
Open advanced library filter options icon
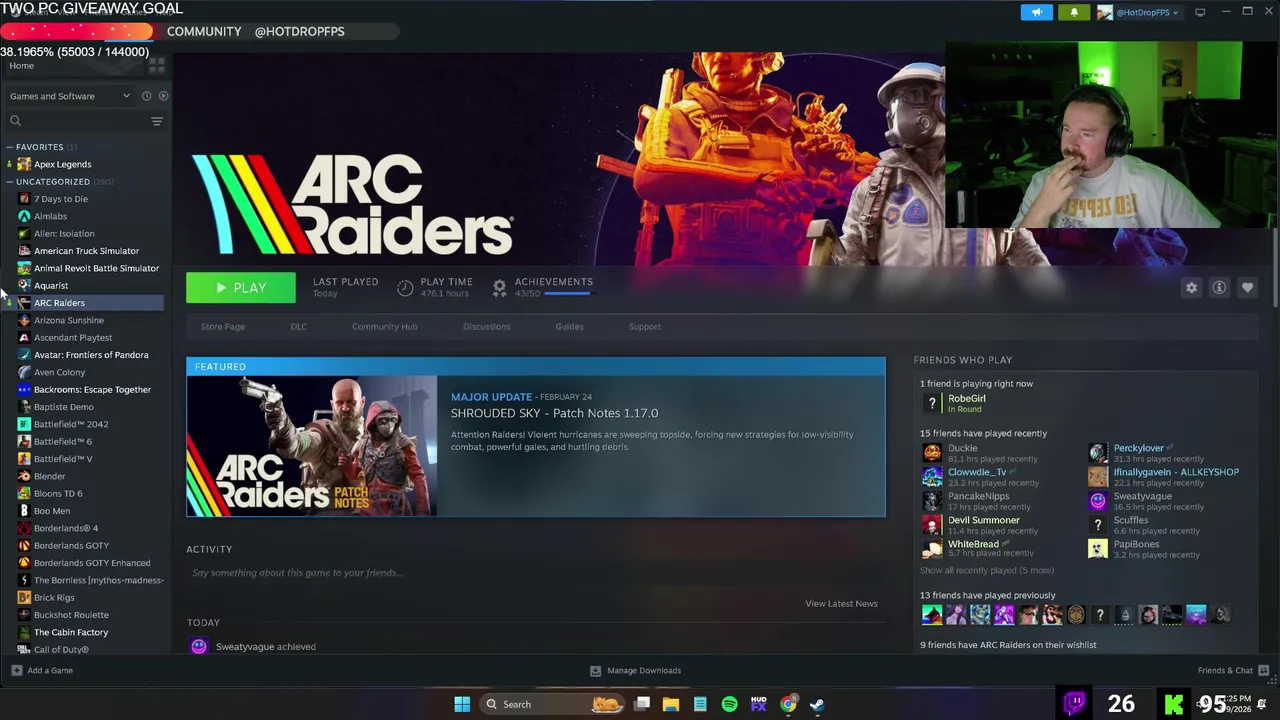[x=157, y=121]
